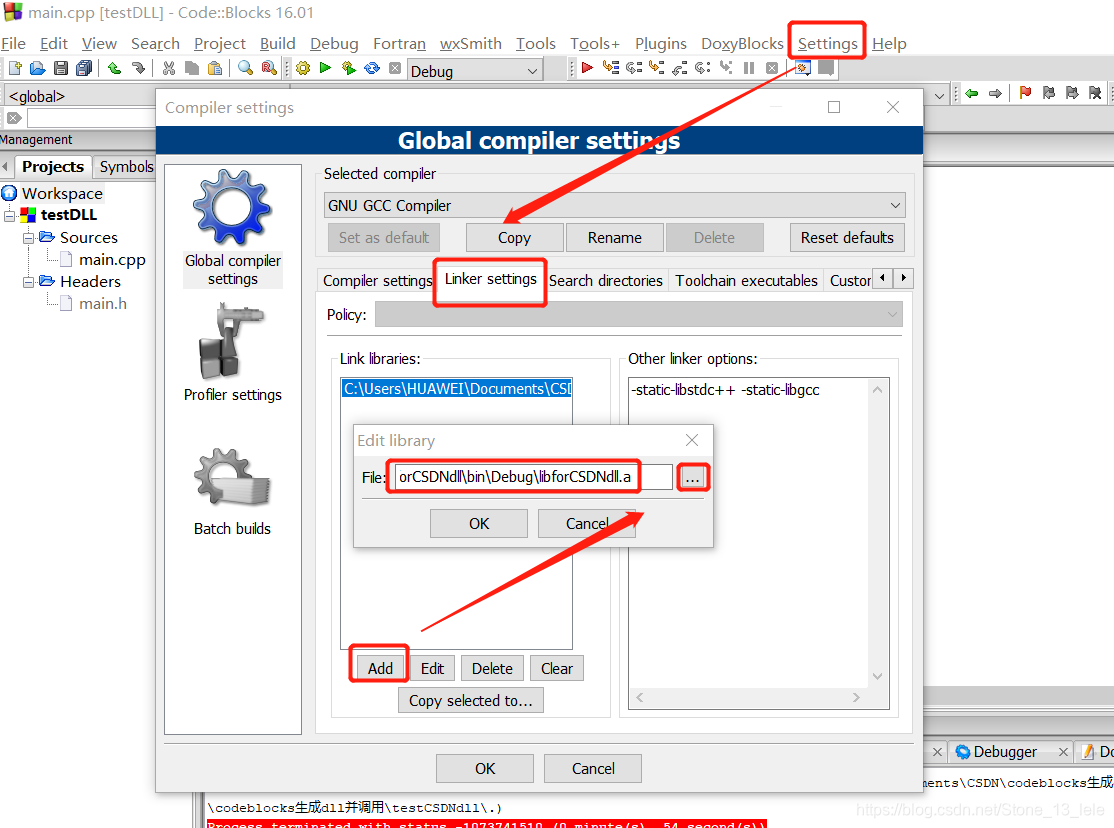Clear all bookmarks with the crossed flag icon
The height and width of the screenshot is (828, 1114).
(x=1095, y=93)
